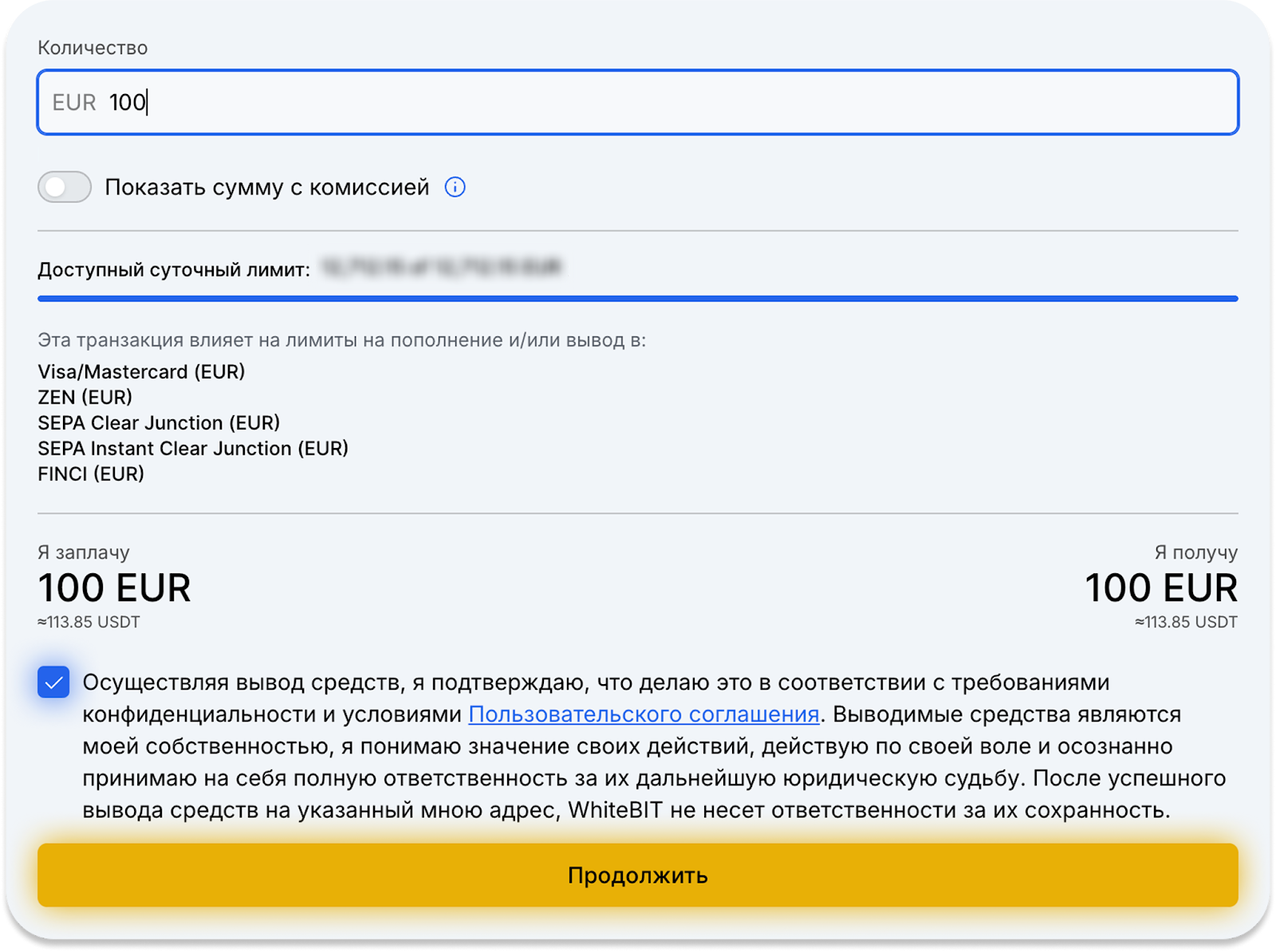Click the blue daily limit progress bar
The width and height of the screenshot is (1276, 952).
coord(638,299)
